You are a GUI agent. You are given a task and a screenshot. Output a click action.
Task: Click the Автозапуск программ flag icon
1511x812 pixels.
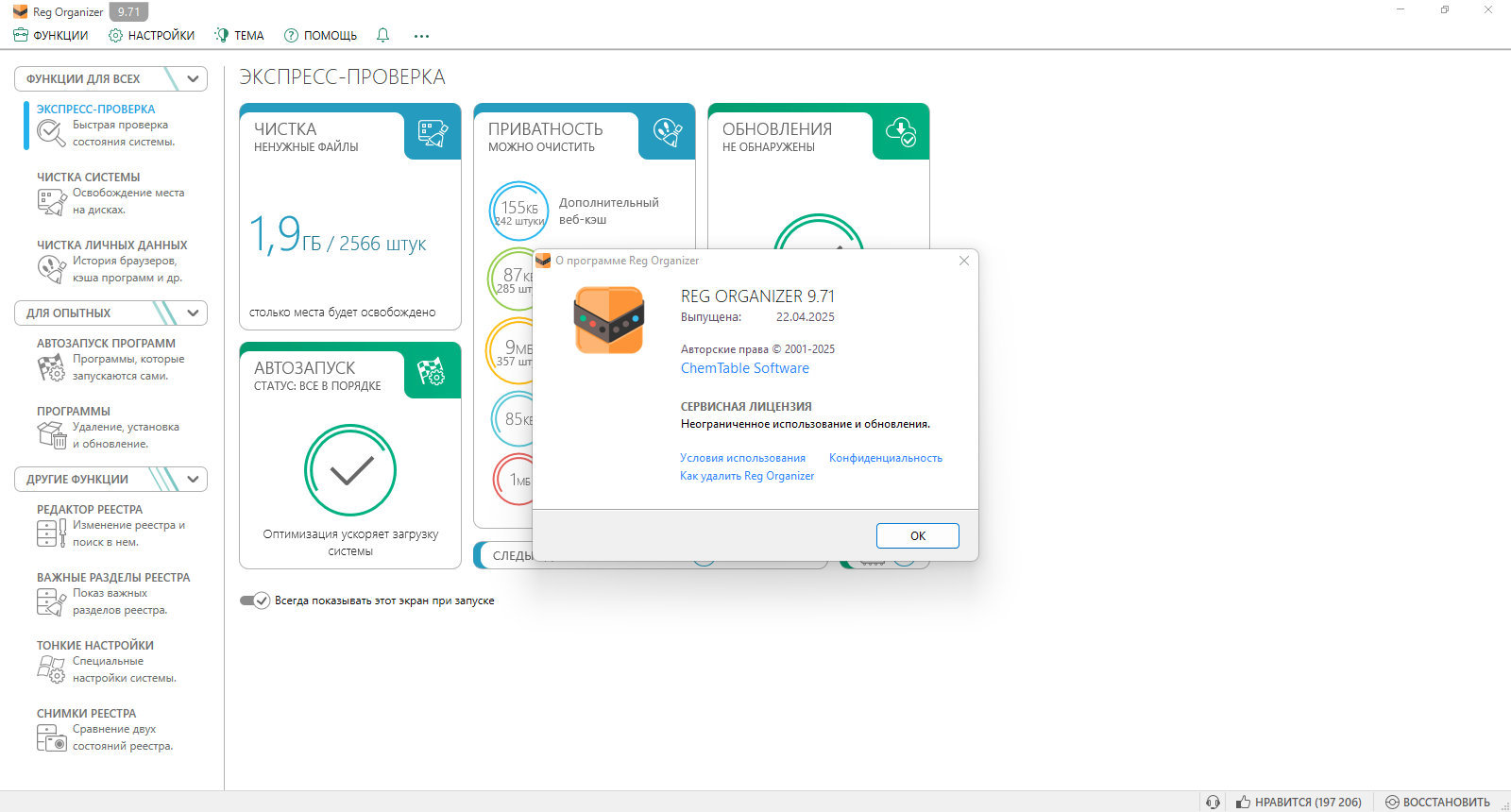[51, 367]
